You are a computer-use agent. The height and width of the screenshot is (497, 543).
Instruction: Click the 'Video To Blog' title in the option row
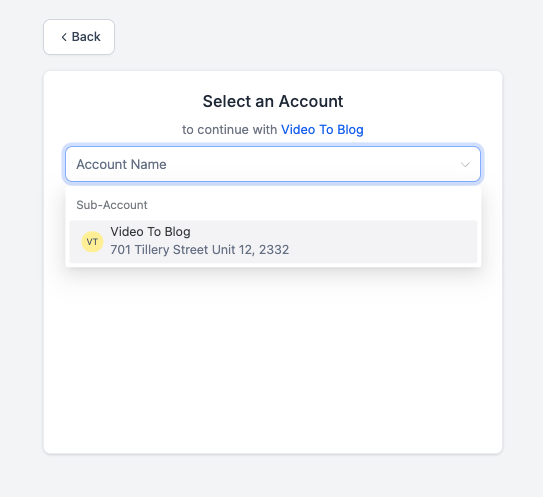click(x=150, y=232)
